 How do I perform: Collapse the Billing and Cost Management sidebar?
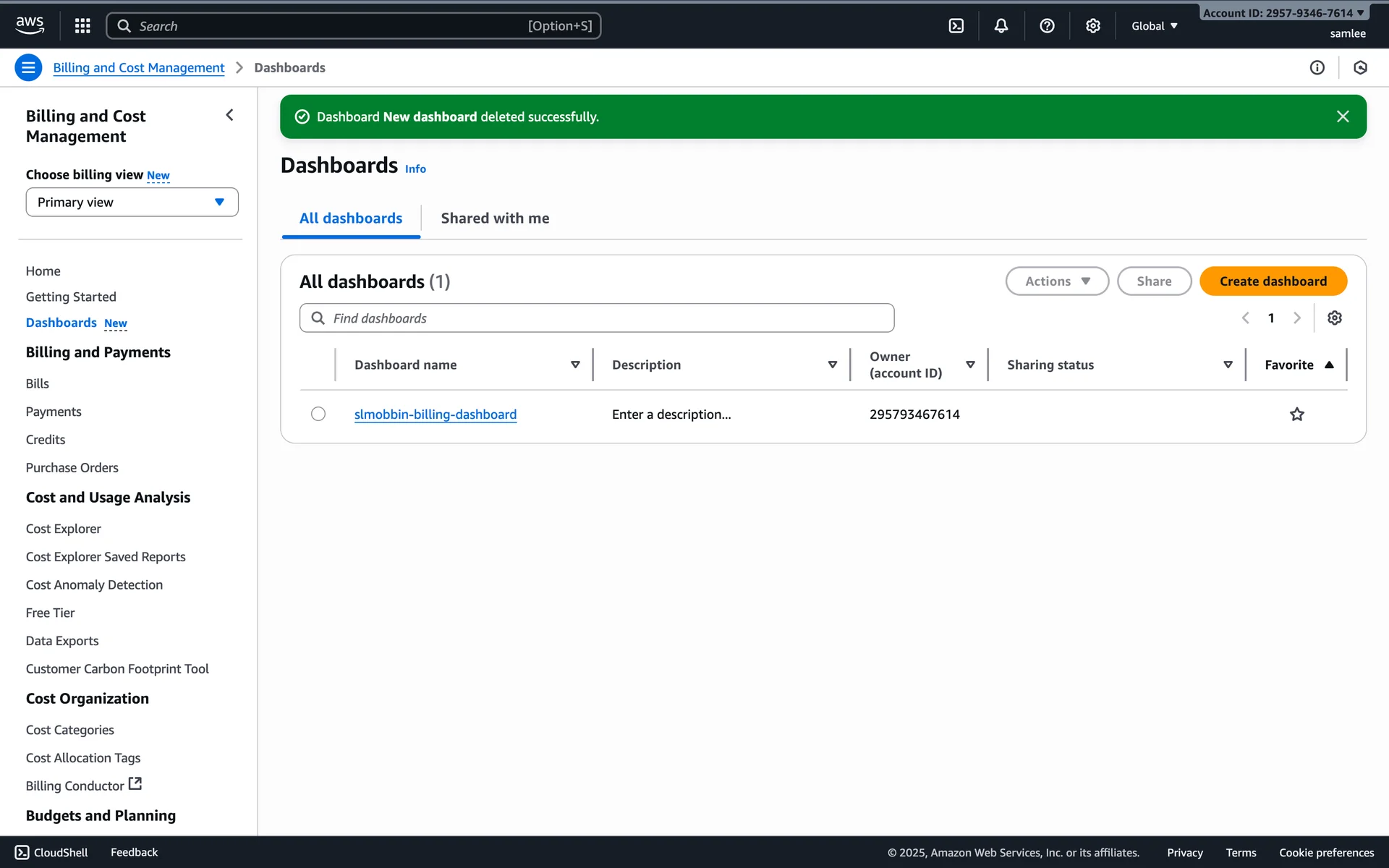pos(229,115)
